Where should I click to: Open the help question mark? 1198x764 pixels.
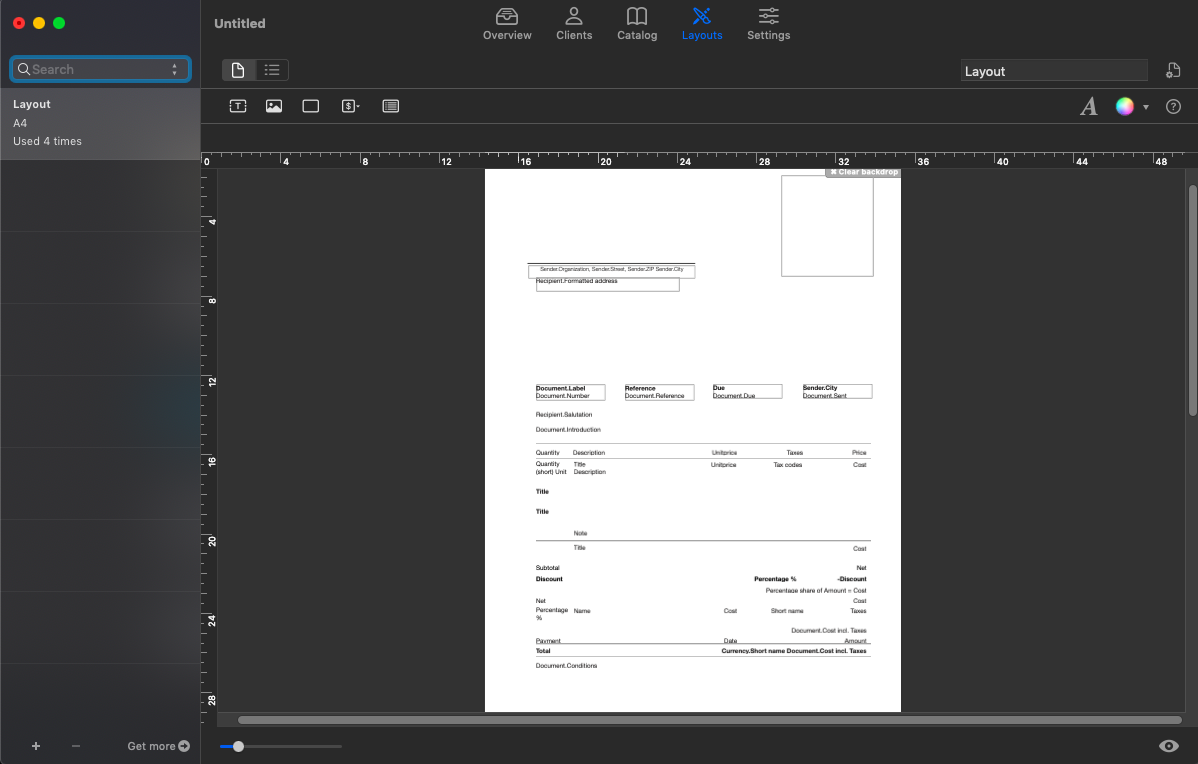(x=1173, y=107)
